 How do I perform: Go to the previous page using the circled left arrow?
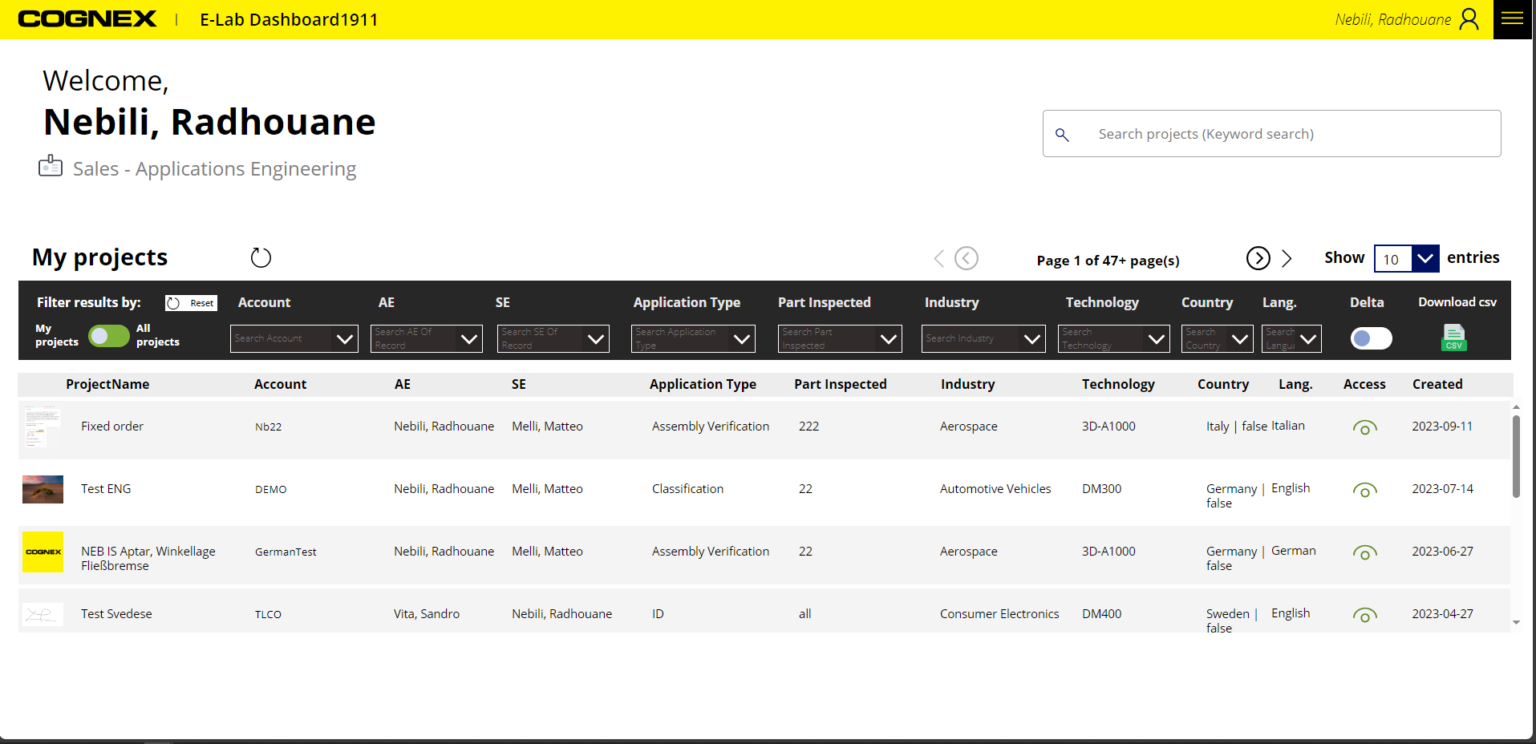pyautogui.click(x=966, y=259)
